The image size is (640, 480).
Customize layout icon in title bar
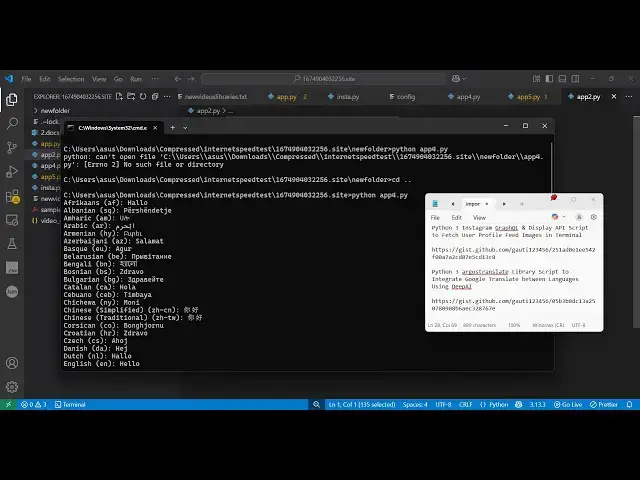pyautogui.click(x=536, y=79)
